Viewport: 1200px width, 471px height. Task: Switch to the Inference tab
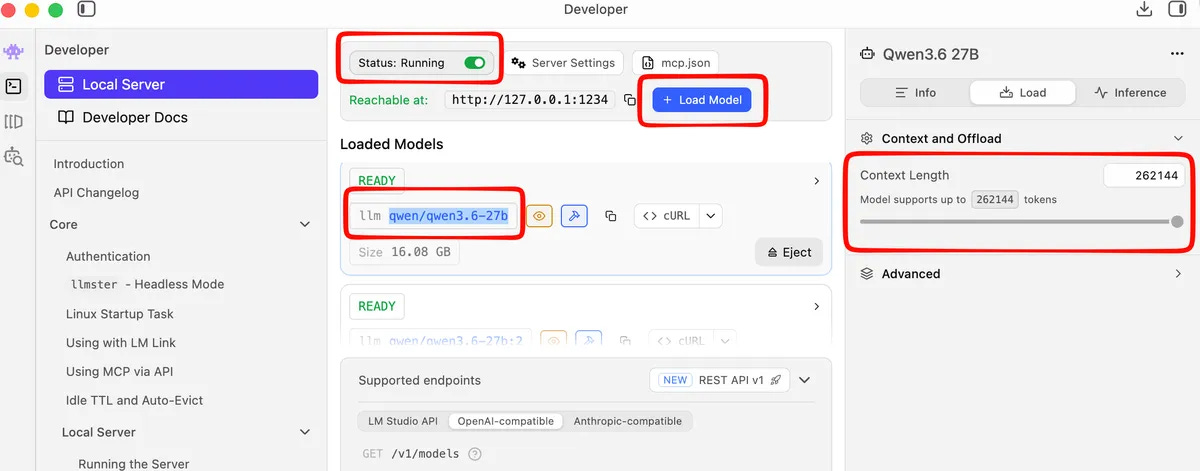(x=1130, y=92)
